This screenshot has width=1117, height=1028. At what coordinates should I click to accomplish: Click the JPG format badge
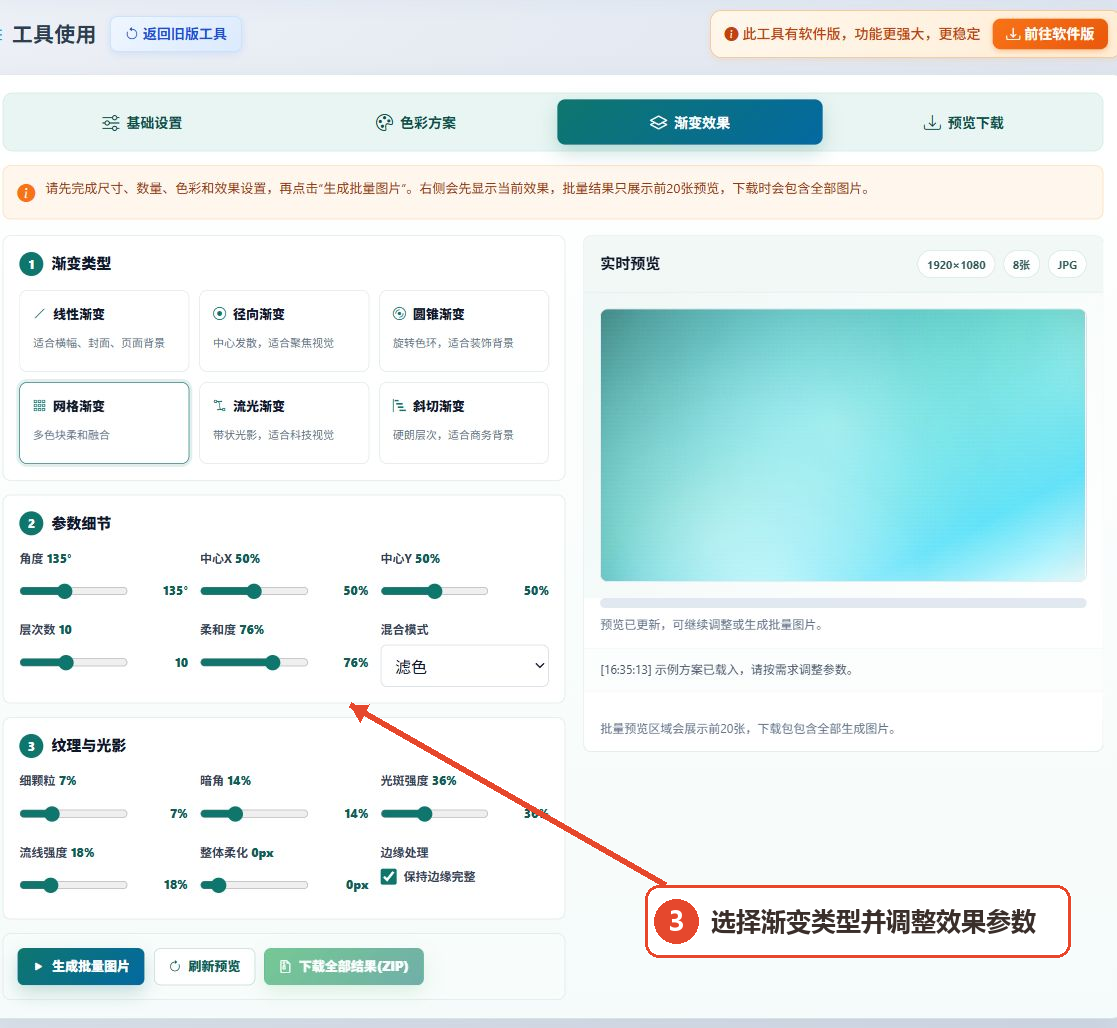coord(1066,265)
